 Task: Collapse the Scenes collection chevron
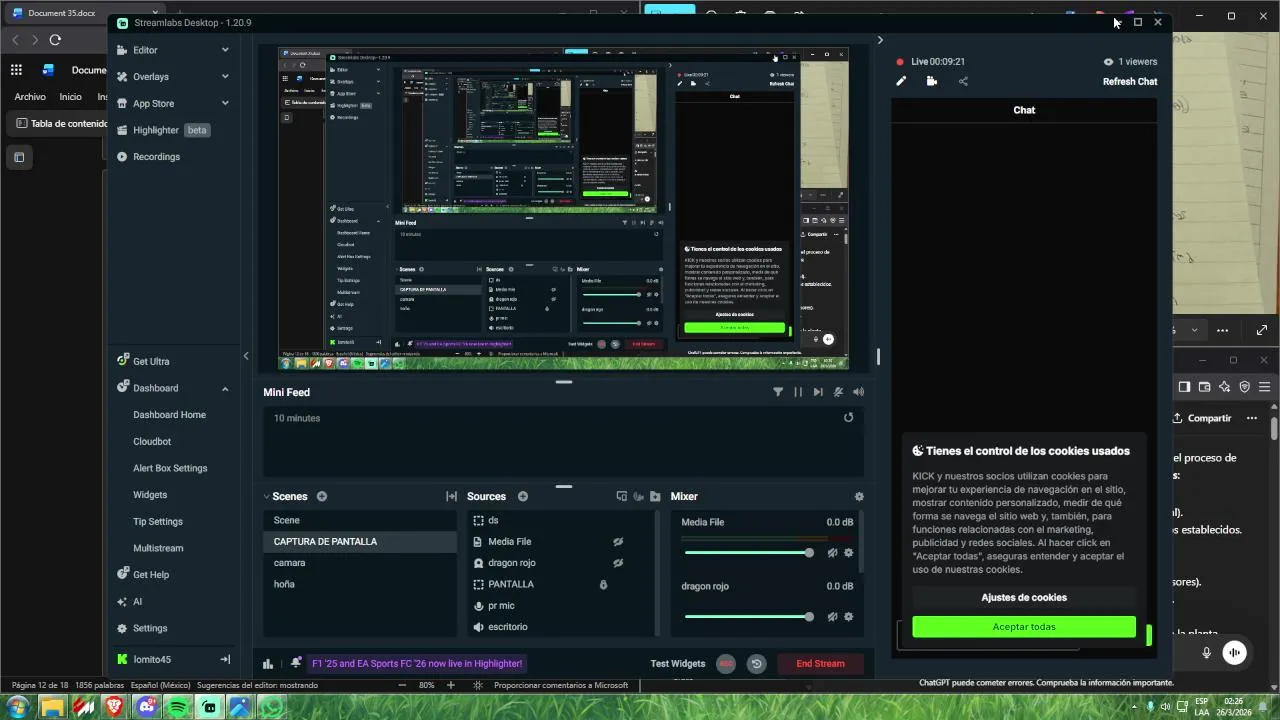(267, 496)
